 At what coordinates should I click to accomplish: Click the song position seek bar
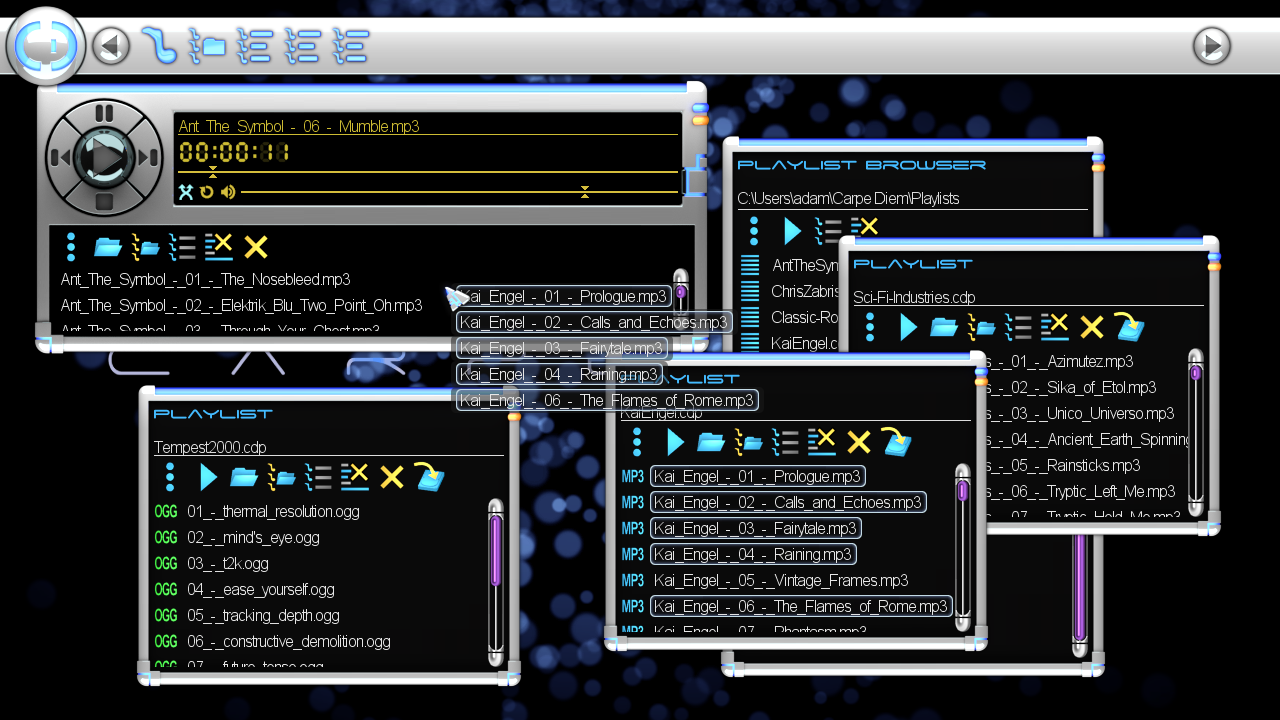pos(428,172)
